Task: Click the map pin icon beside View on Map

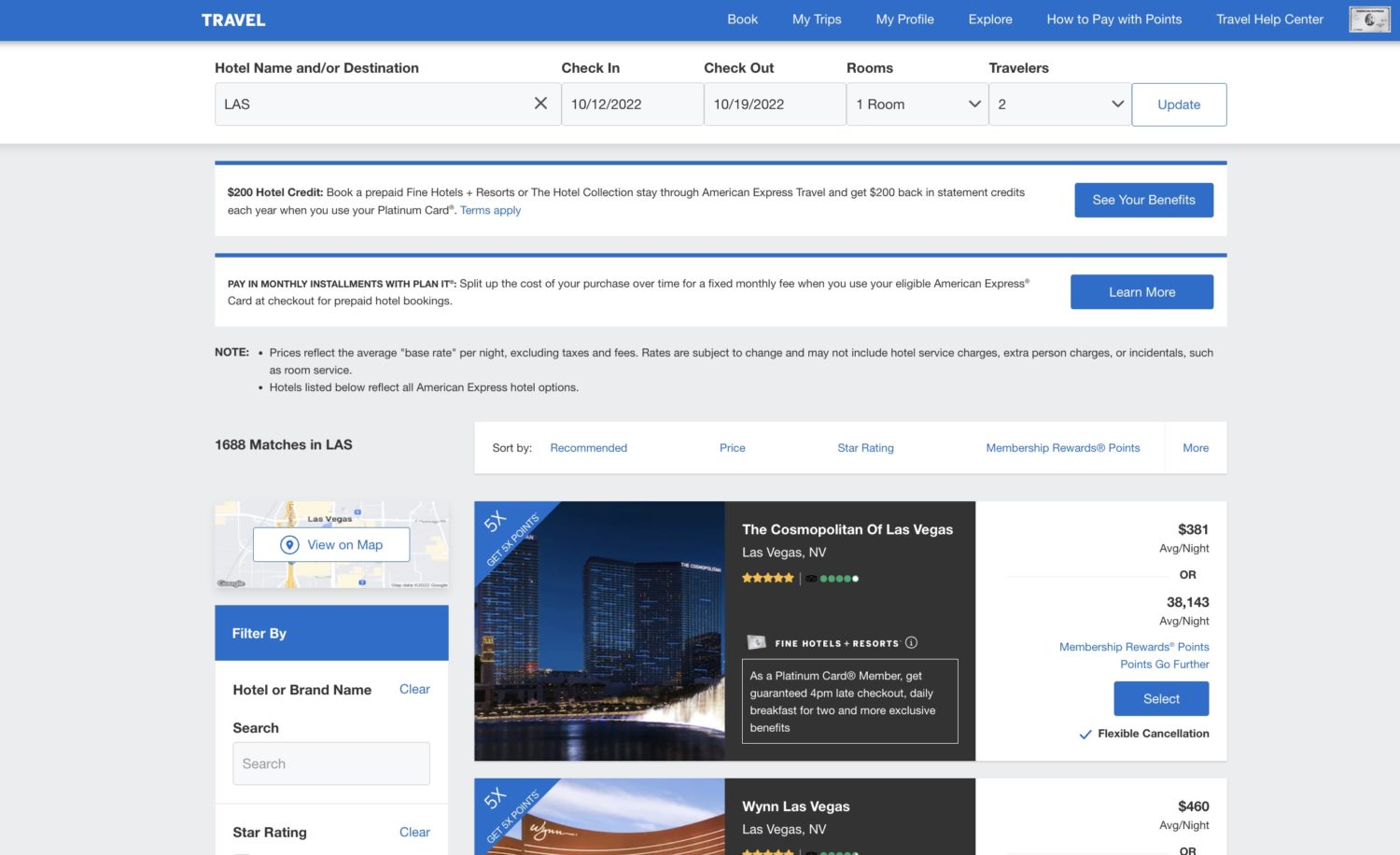Action: tap(290, 544)
